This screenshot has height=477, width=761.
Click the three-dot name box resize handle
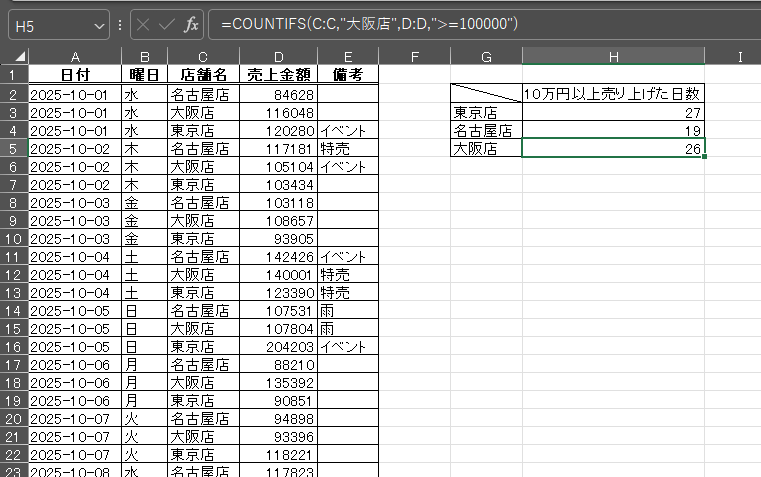120,24
